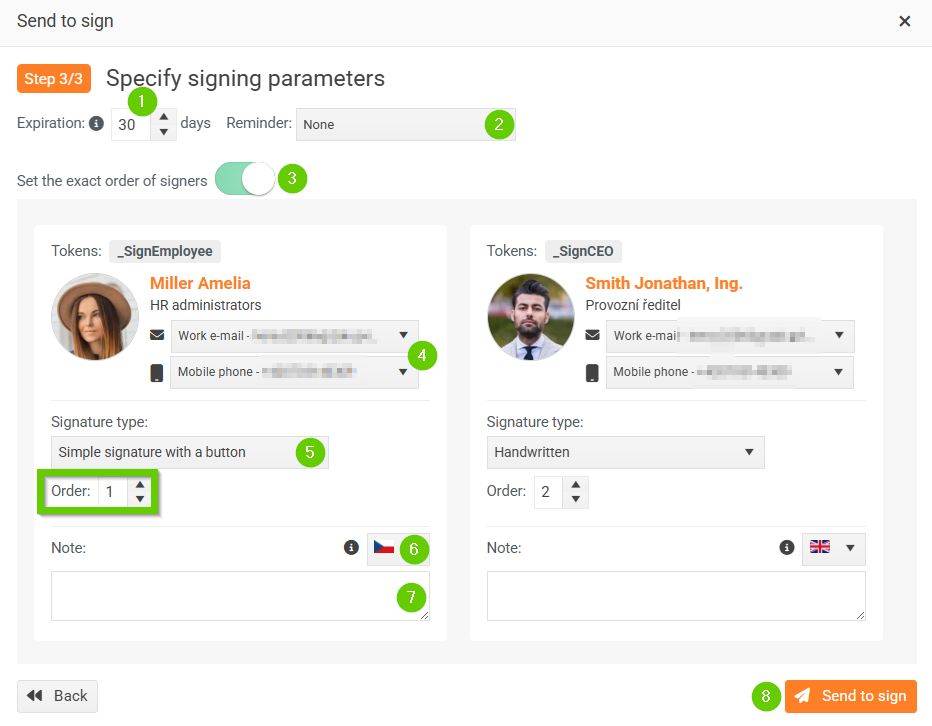Decrease Jonathan Smith's Order value
Viewport: 932px width, 726px height.
pos(575,499)
